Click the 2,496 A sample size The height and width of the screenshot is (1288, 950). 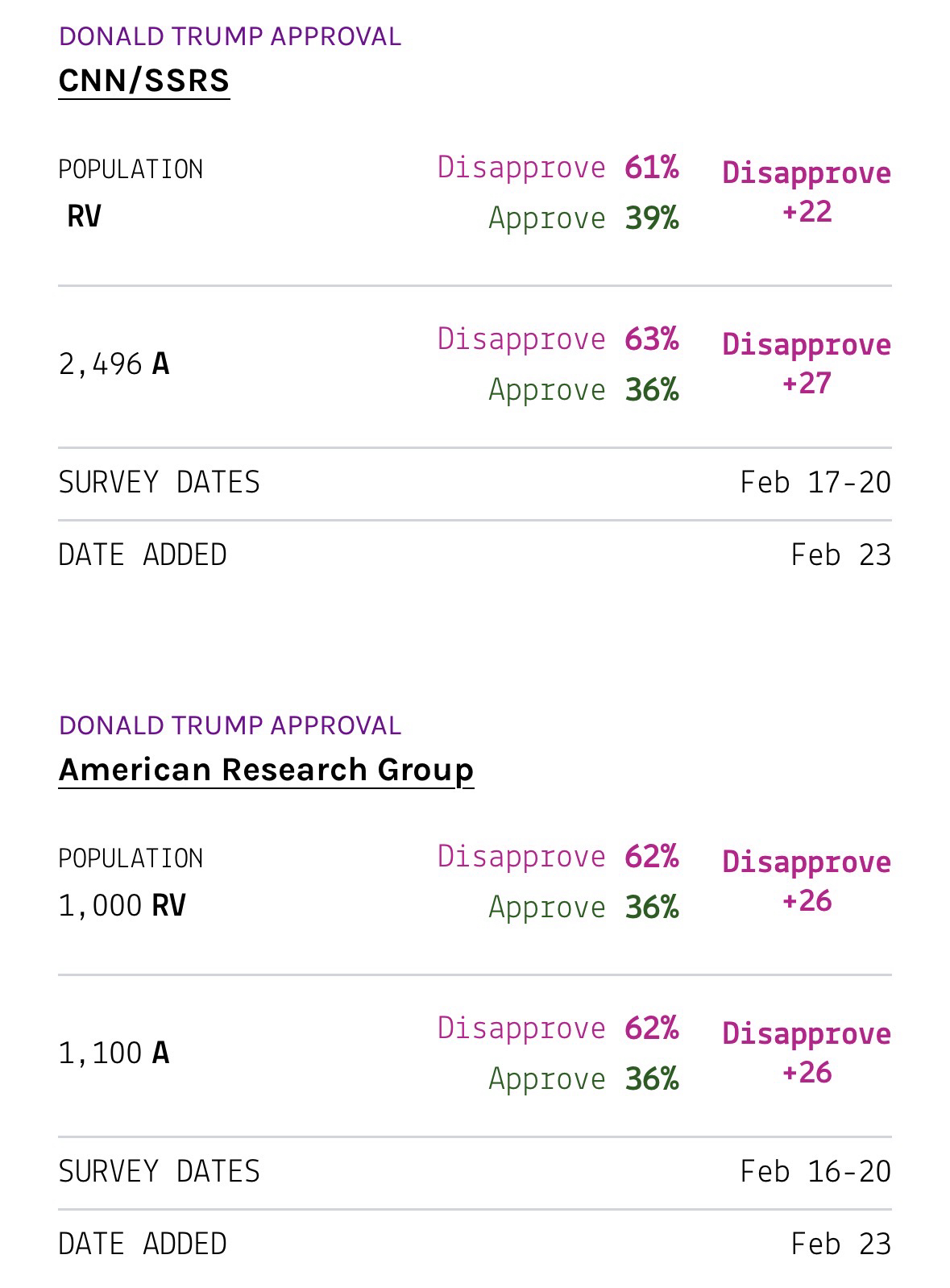(114, 364)
